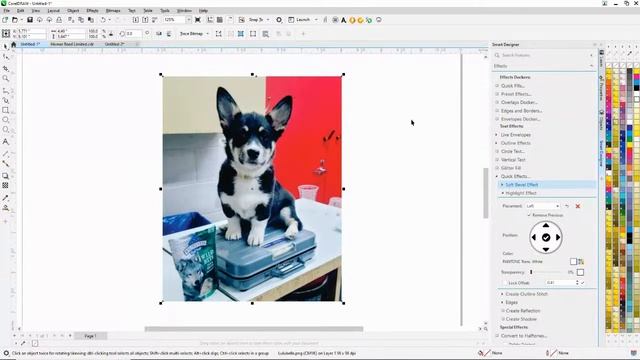Open the Placement dropdown

pyautogui.click(x=542, y=206)
